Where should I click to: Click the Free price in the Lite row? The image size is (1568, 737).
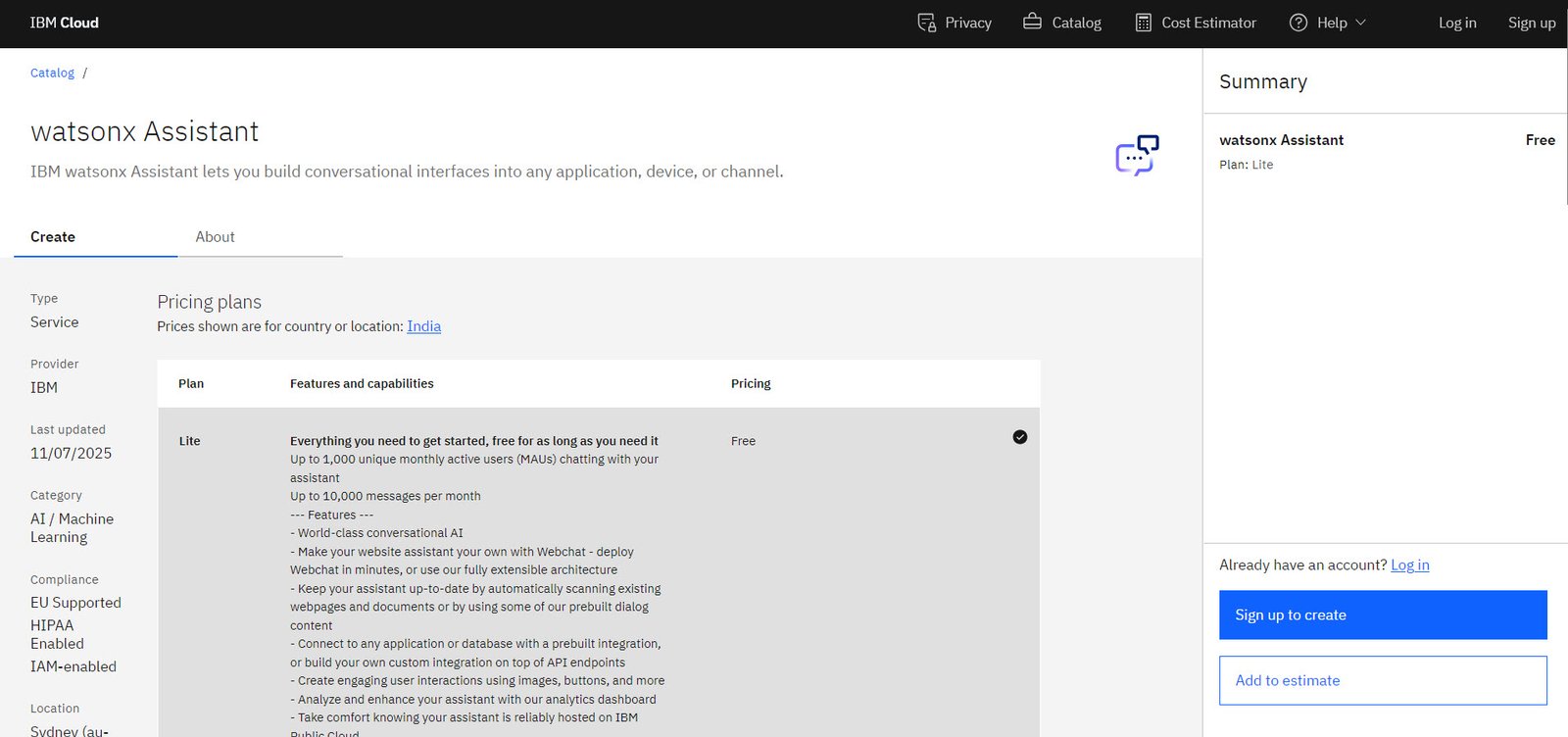[x=743, y=441]
